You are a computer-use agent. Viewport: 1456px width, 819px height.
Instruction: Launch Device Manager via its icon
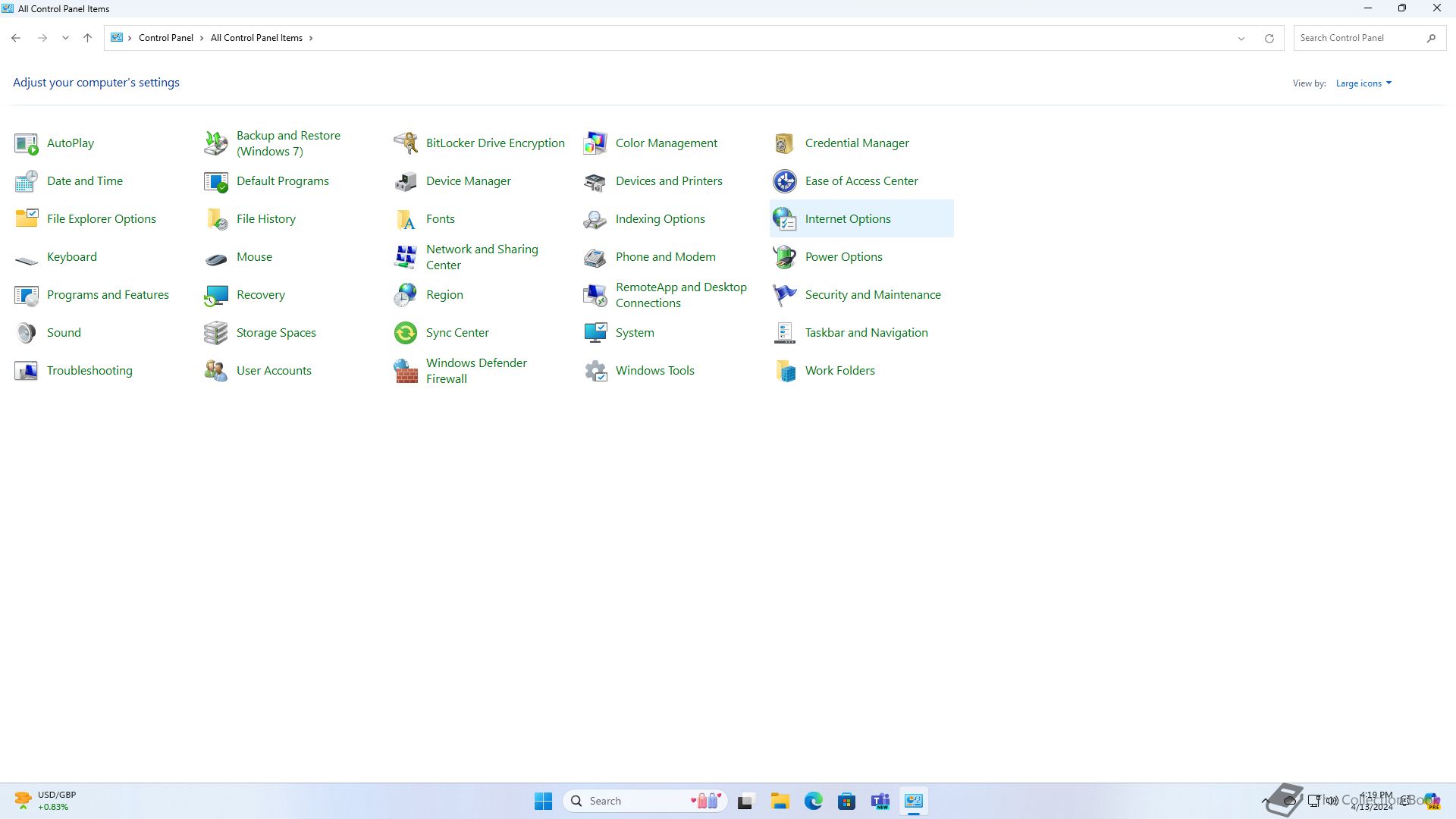406,181
